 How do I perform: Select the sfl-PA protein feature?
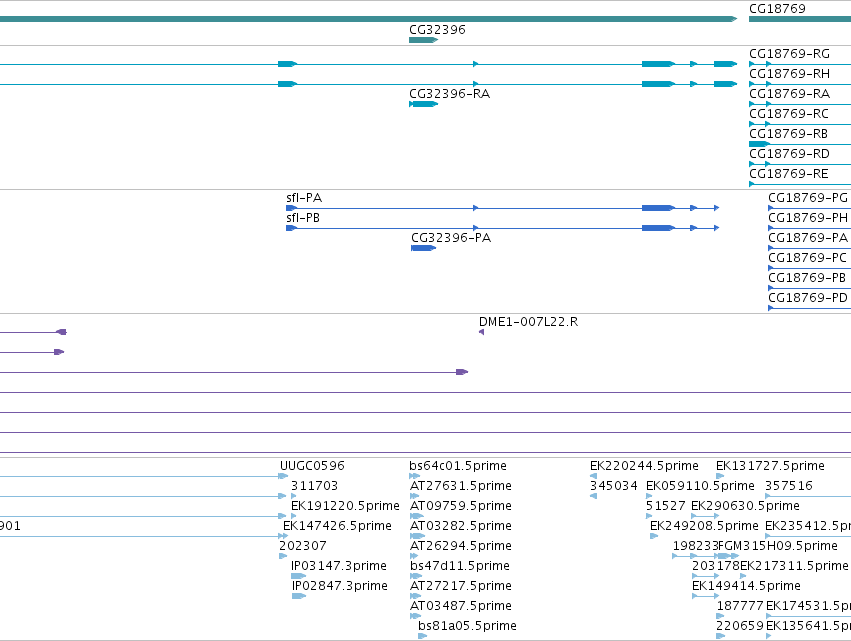pos(304,198)
